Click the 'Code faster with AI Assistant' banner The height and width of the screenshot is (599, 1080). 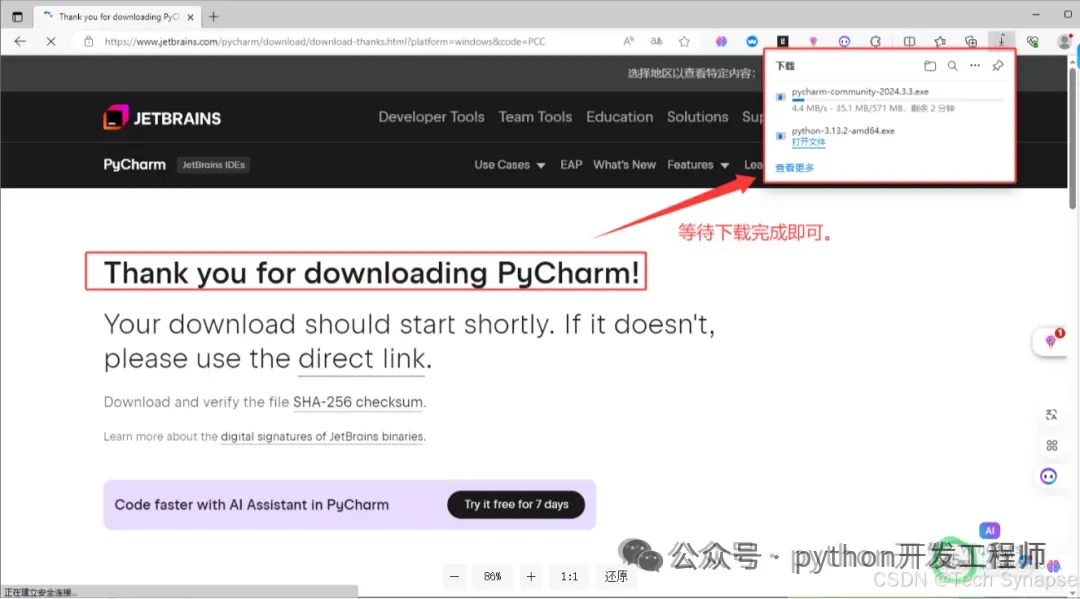coord(349,505)
